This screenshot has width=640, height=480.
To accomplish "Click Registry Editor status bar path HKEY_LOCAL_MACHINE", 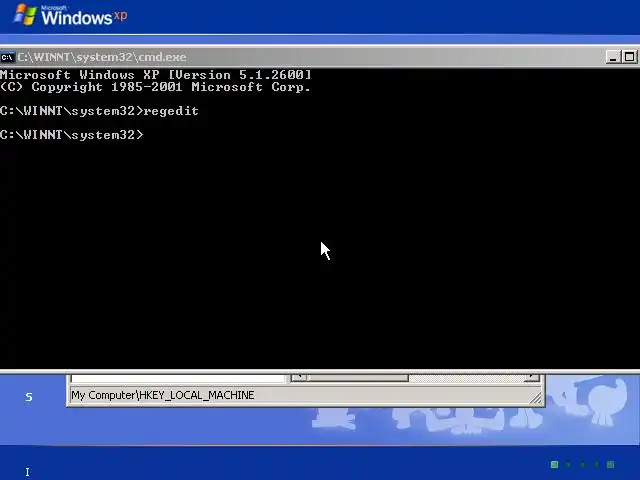I will point(163,395).
